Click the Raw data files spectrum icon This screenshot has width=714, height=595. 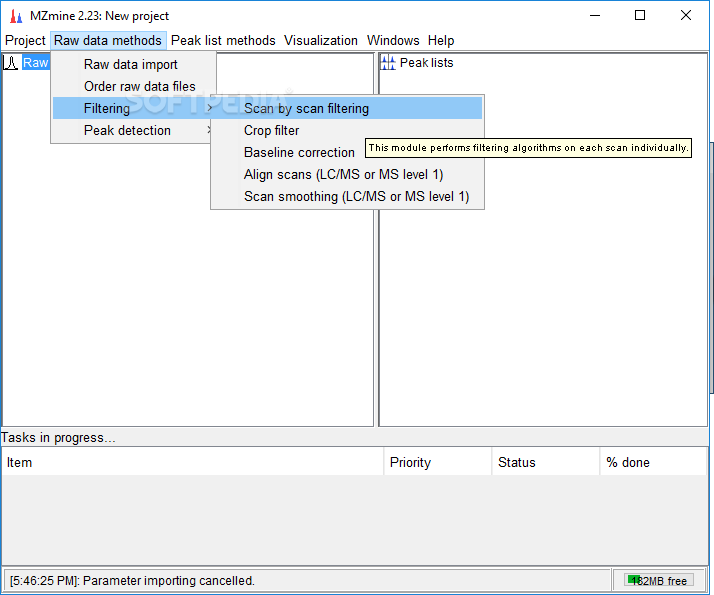click(10, 63)
